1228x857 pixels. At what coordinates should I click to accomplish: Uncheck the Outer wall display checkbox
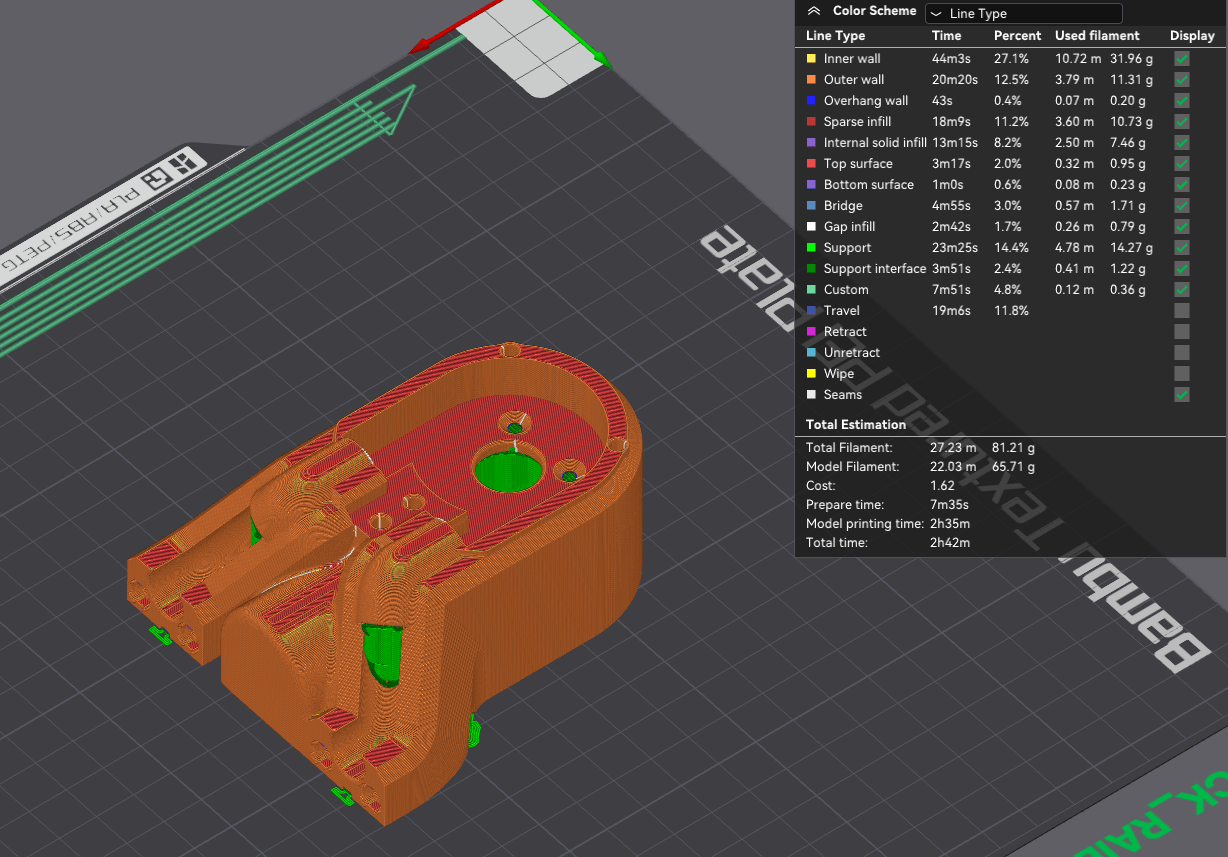point(1182,80)
